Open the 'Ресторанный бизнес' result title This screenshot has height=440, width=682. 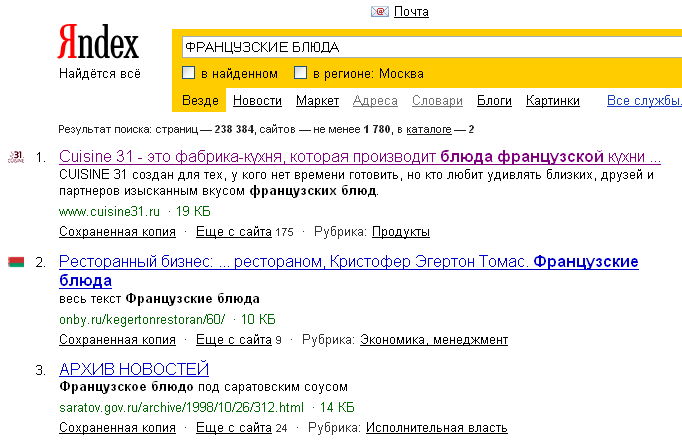(x=348, y=270)
